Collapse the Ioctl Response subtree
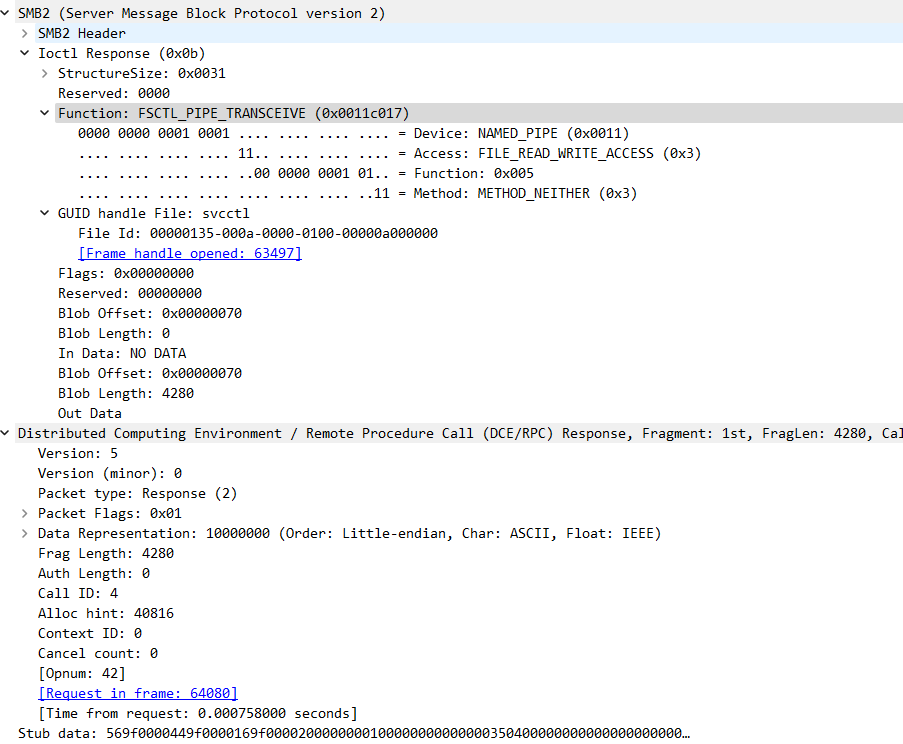Image resolution: width=903 pixels, height=744 pixels. [x=24, y=53]
